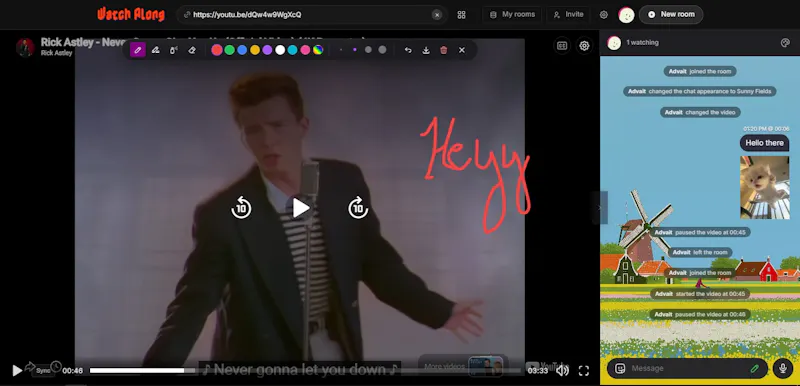Choose the purple small brush size
800x386 pixels.
coord(355,50)
